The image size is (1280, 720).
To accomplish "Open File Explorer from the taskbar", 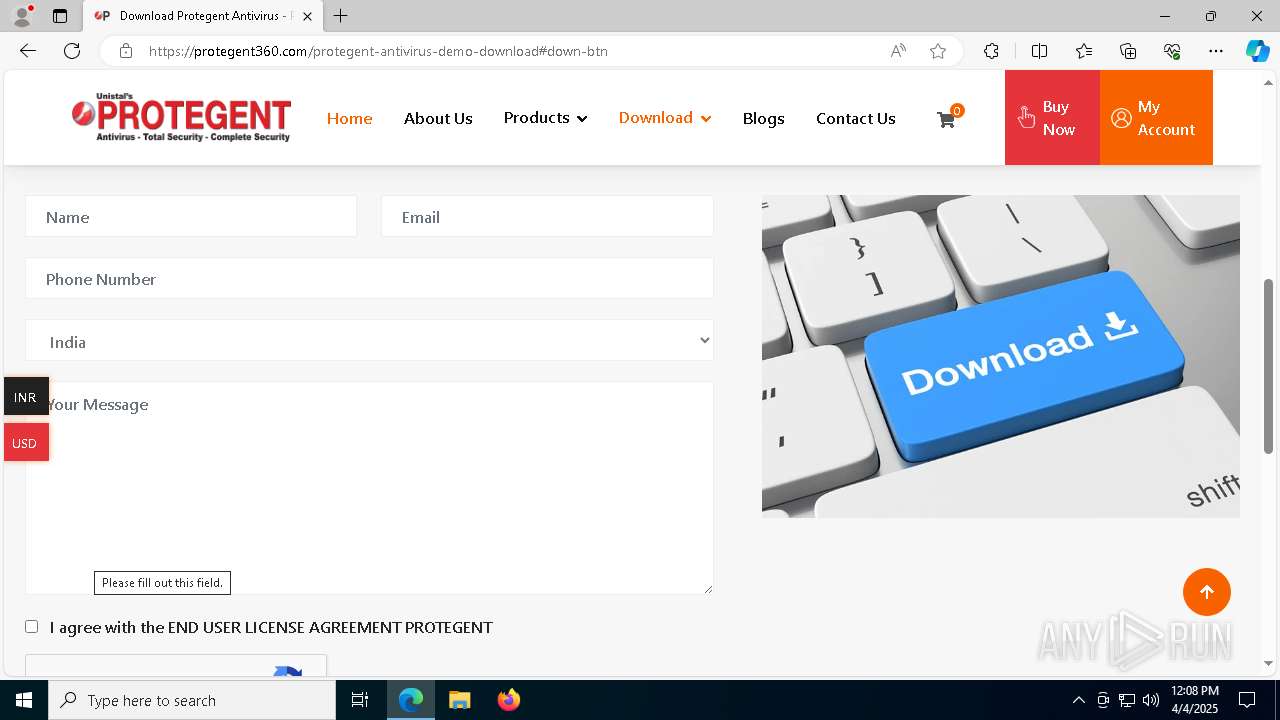I will [x=459, y=700].
